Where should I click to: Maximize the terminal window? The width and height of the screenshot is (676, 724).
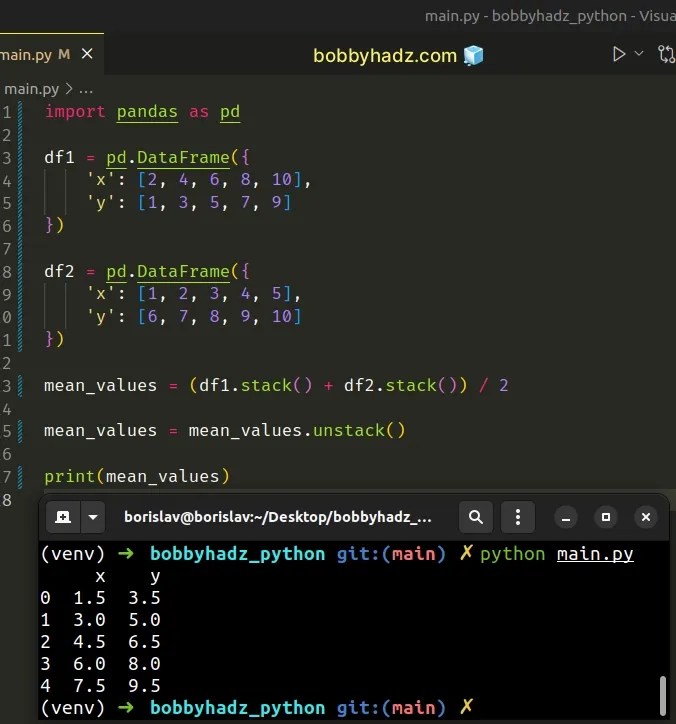point(606,517)
